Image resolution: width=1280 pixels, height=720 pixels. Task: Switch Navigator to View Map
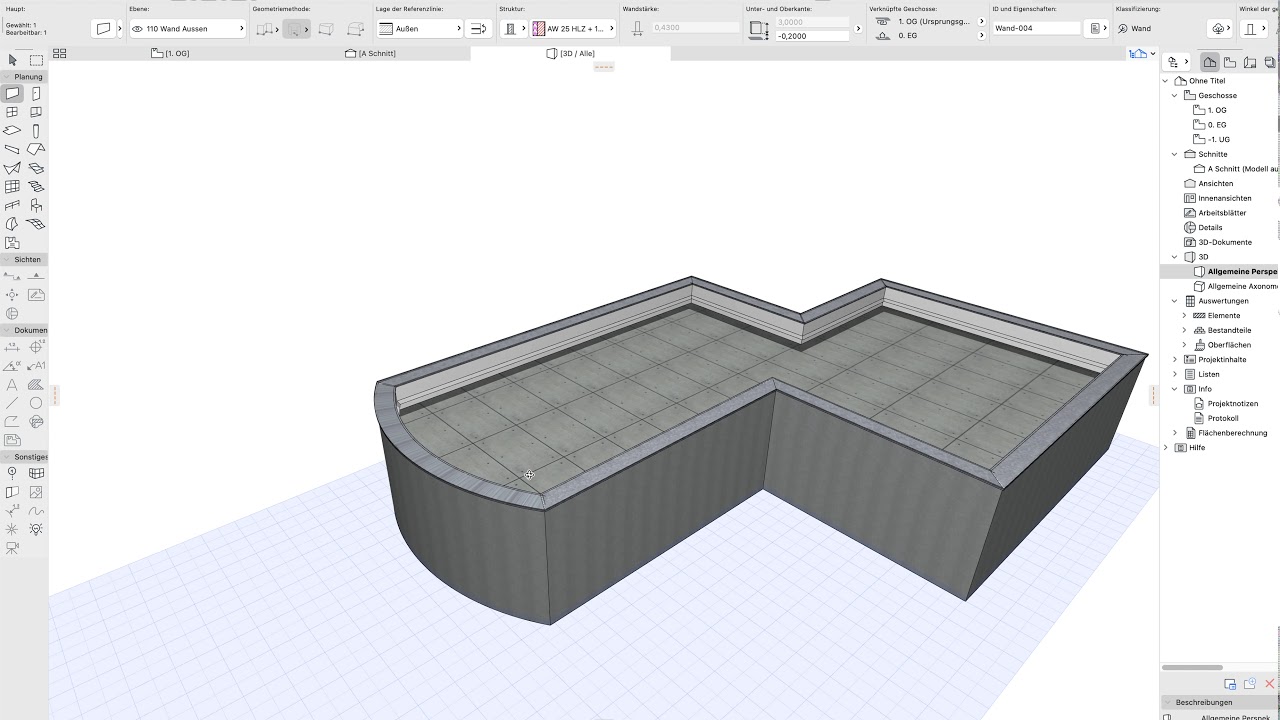tap(1230, 62)
